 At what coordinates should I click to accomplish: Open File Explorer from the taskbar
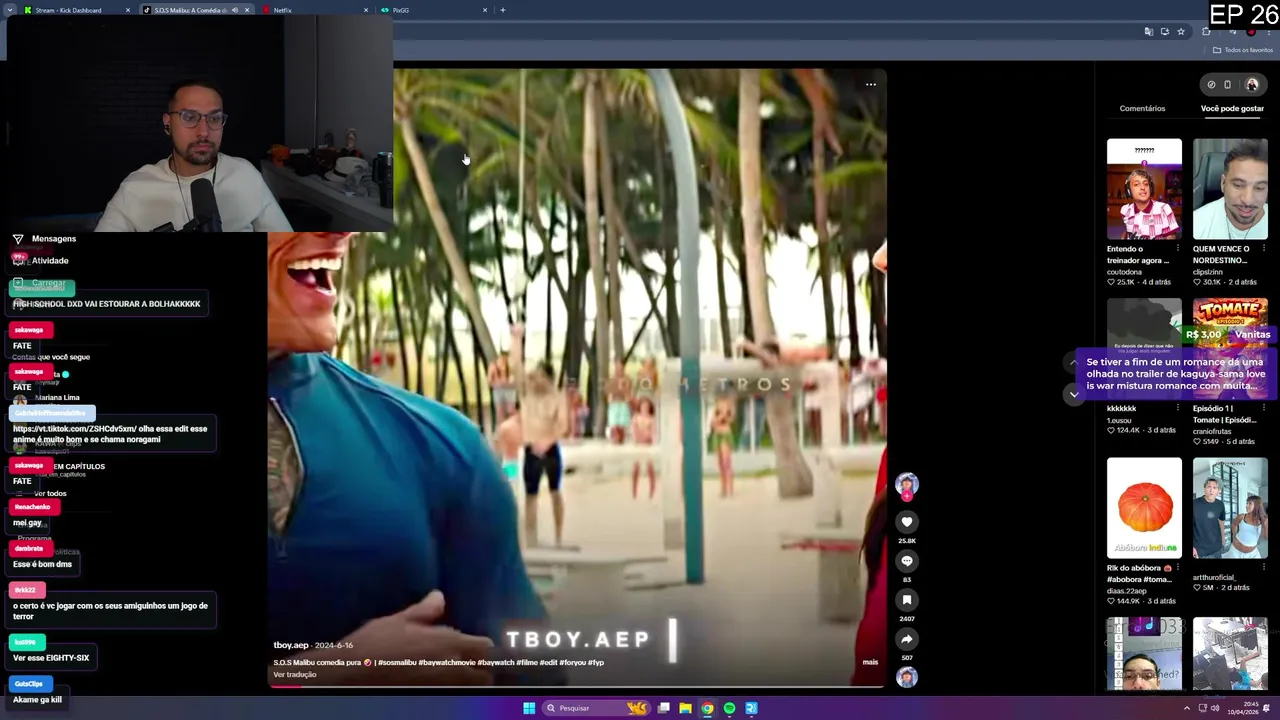[x=685, y=708]
